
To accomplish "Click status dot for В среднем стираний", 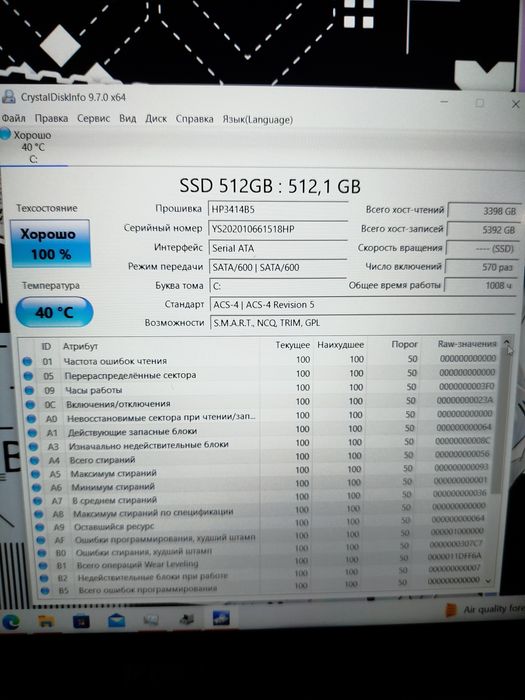I will pos(38,501).
